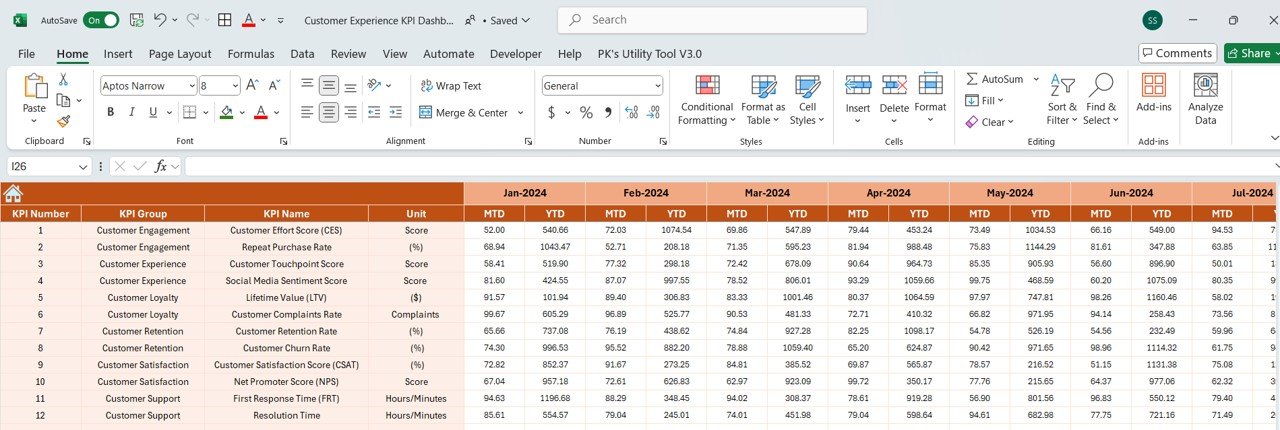Screen dimensions: 1280x430
Task: Click Merge & Center
Action: coord(464,113)
